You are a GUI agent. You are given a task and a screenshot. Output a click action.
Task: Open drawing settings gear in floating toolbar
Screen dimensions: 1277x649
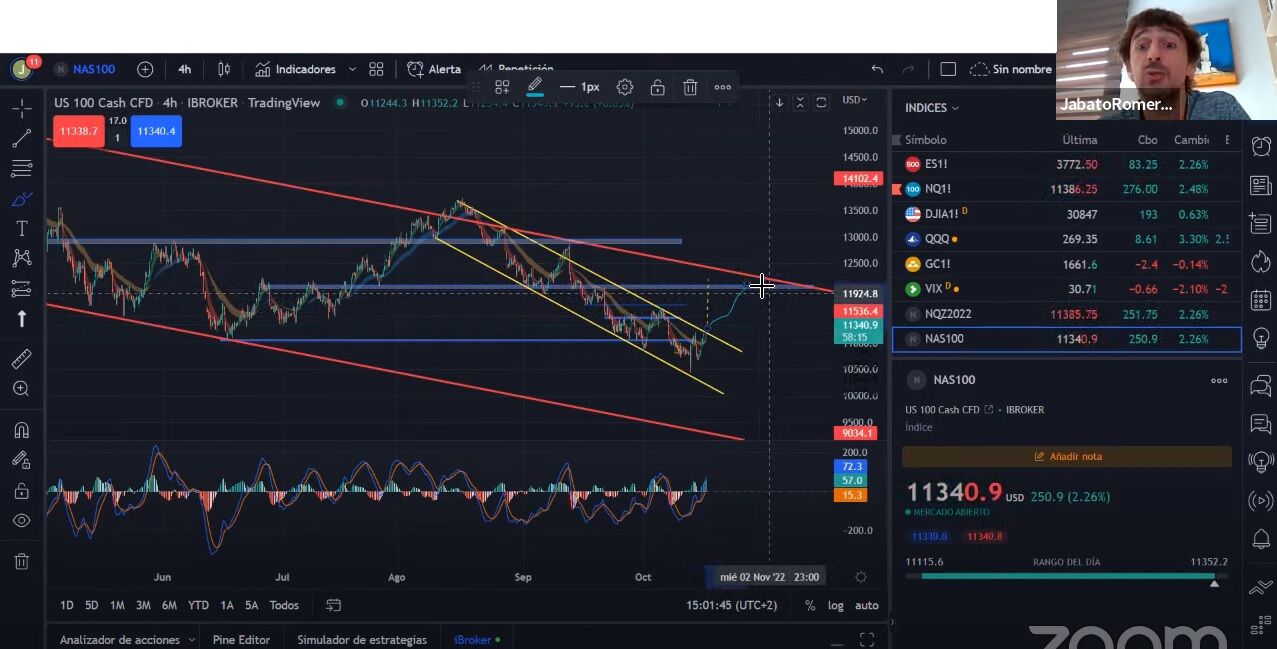[625, 87]
